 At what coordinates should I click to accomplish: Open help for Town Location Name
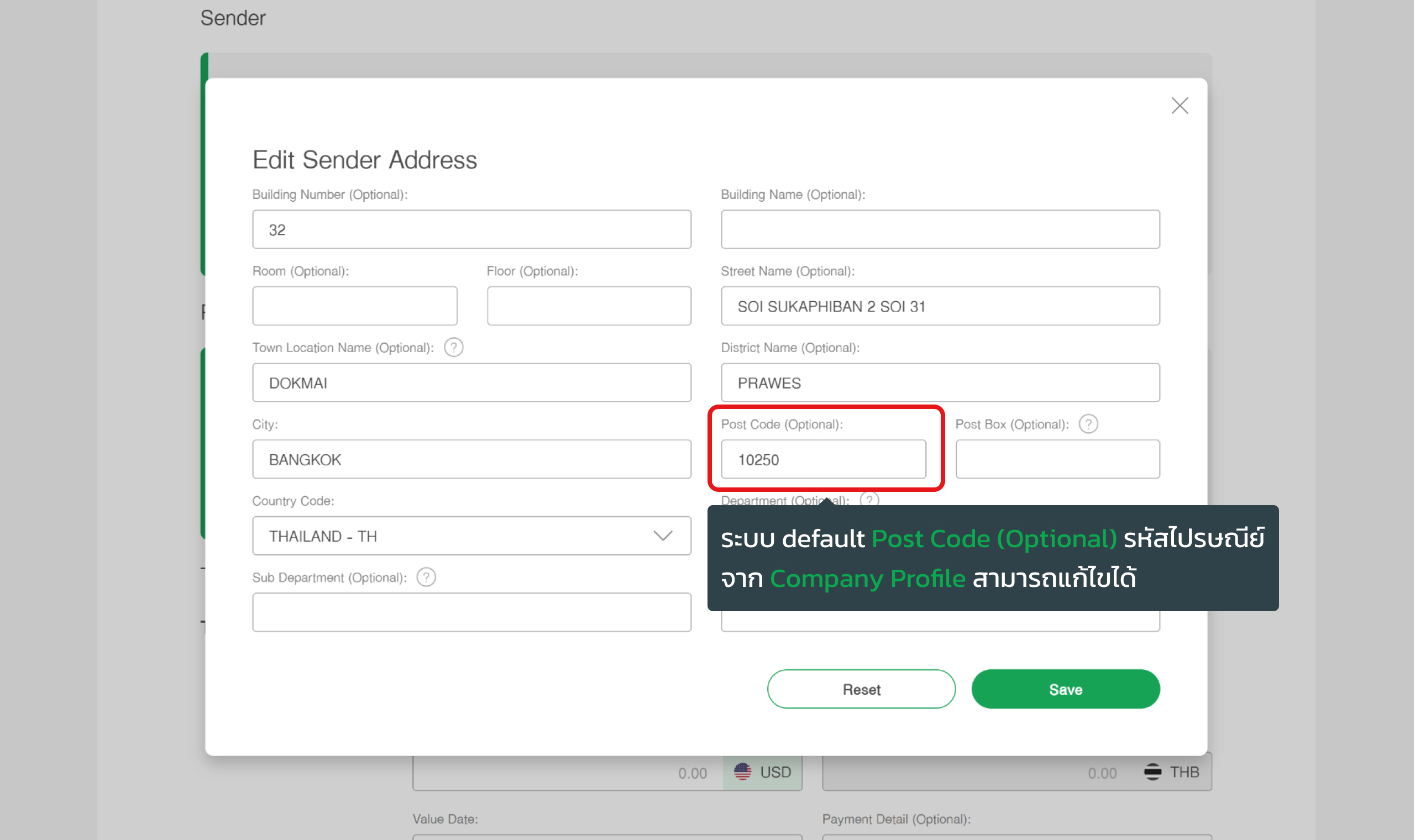454,348
